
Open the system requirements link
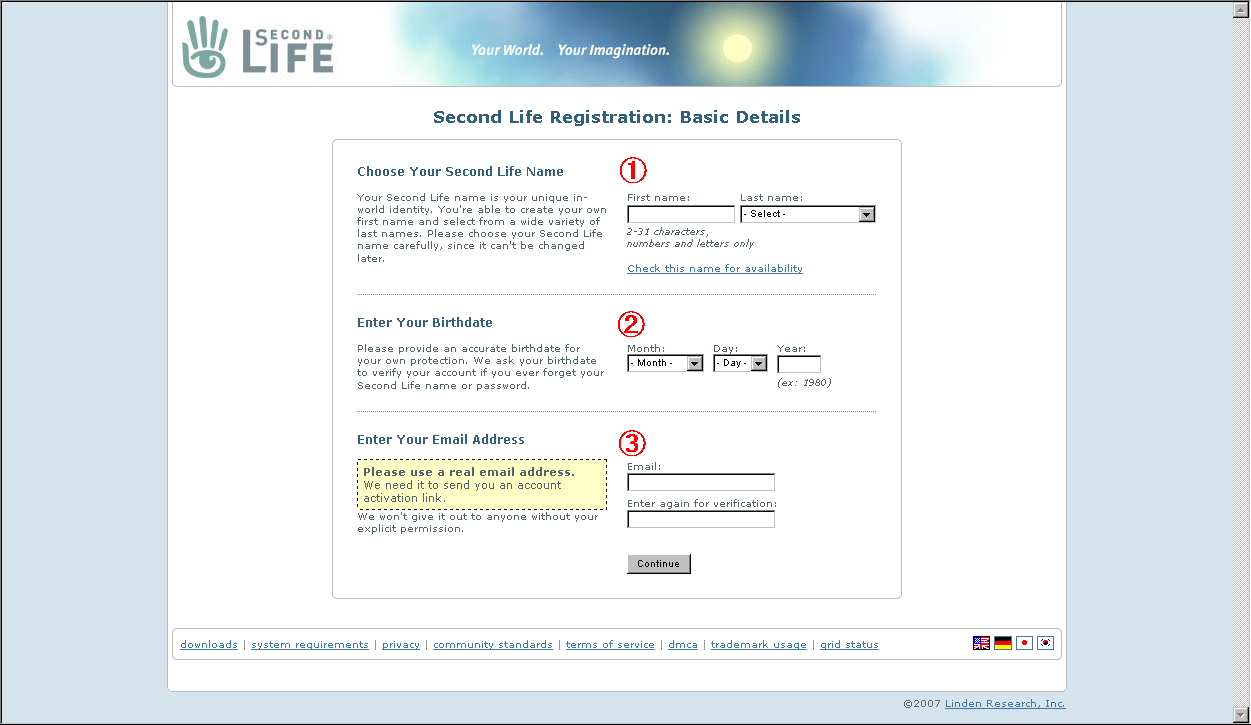(x=310, y=645)
